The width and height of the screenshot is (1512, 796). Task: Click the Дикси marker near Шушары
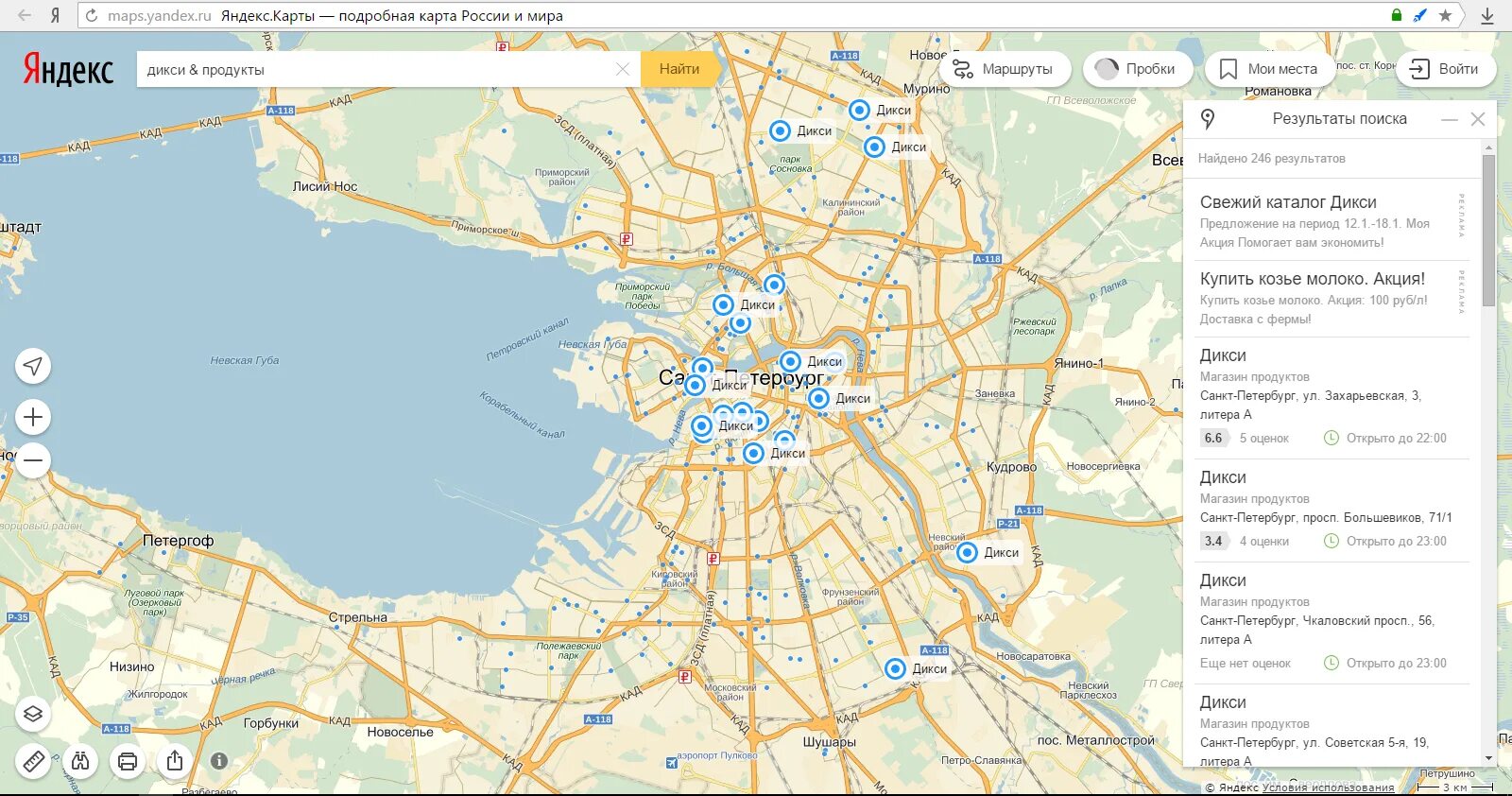[895, 668]
